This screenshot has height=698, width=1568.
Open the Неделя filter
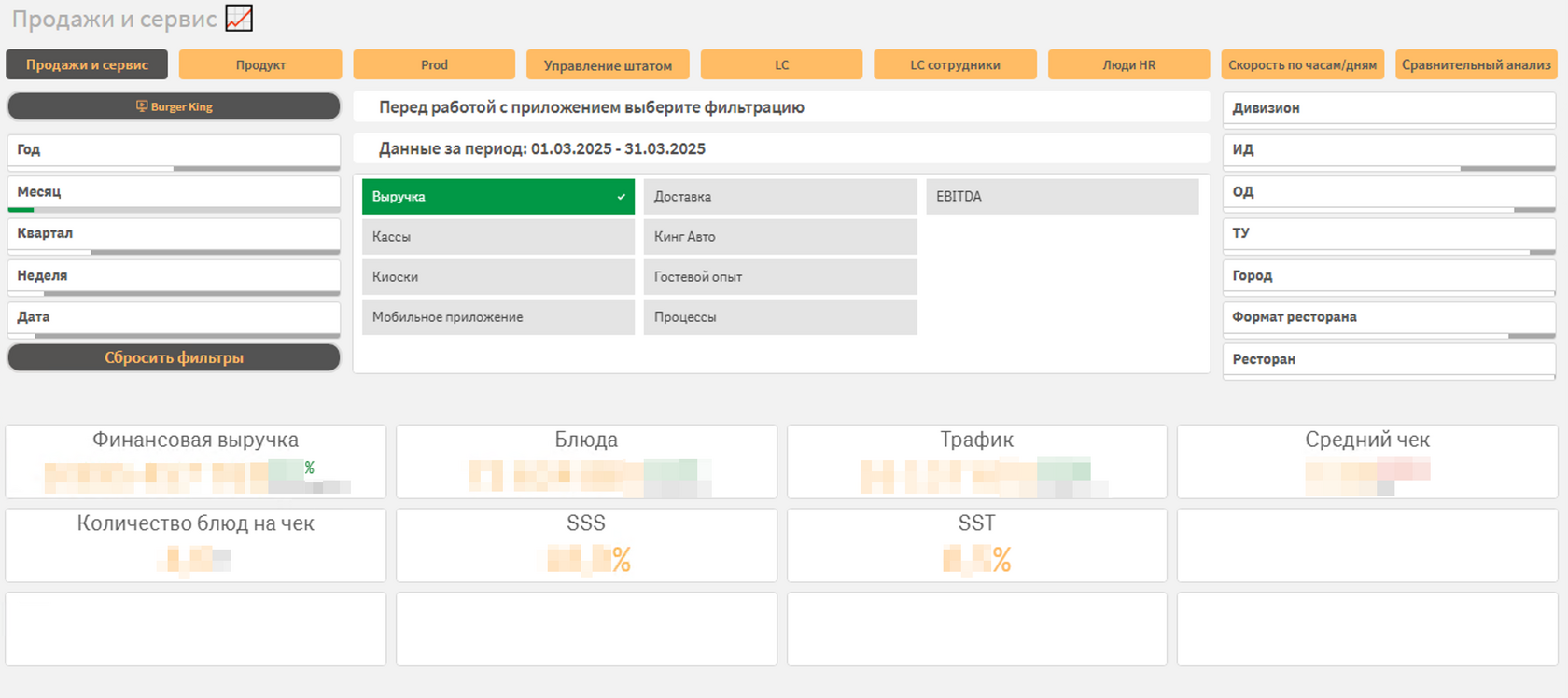(174, 278)
